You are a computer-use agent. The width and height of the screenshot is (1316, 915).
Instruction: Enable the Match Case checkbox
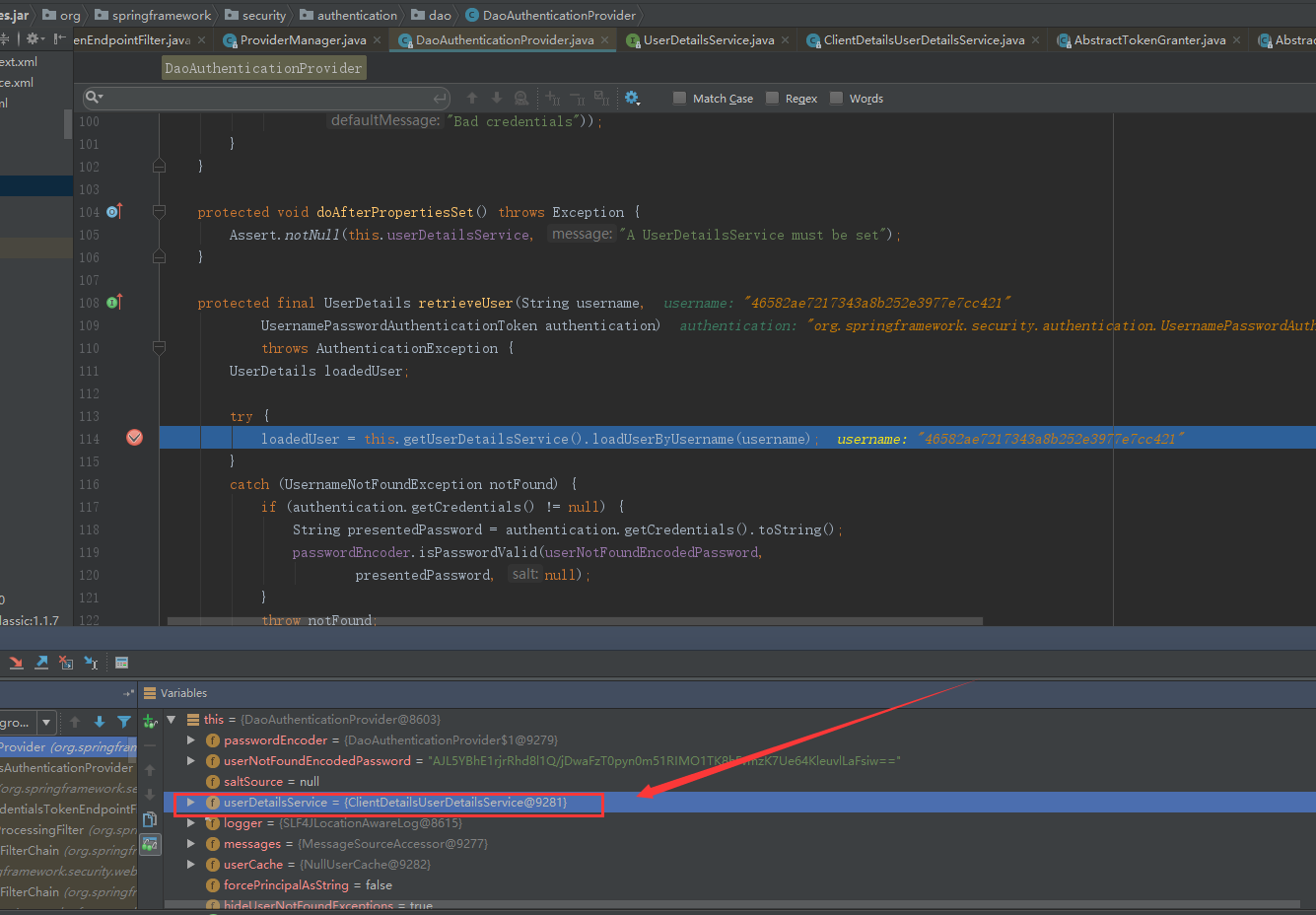(x=679, y=98)
